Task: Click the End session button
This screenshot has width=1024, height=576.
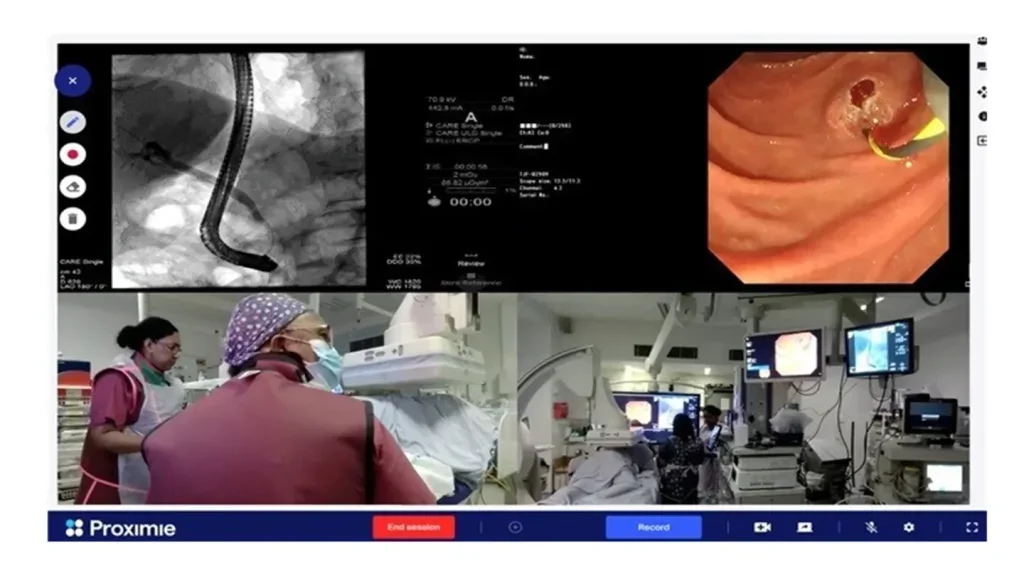Action: 413,527
